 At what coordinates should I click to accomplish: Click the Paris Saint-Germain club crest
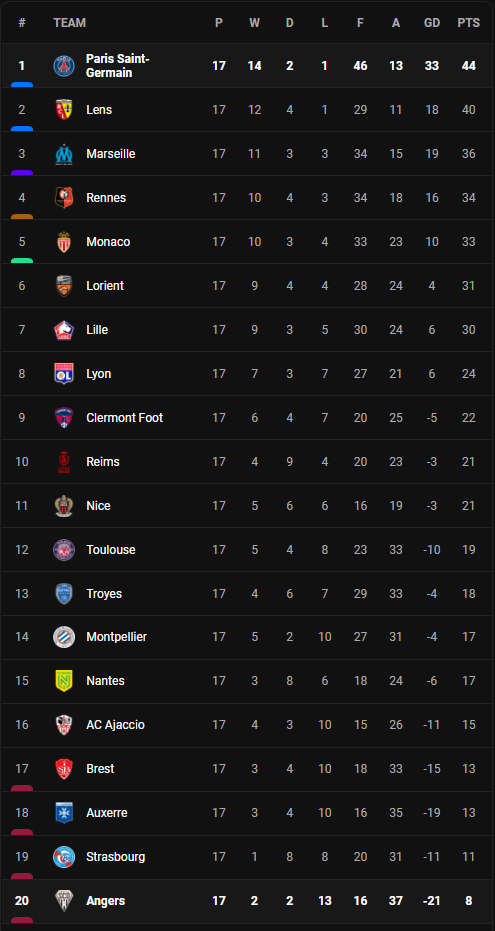point(64,66)
